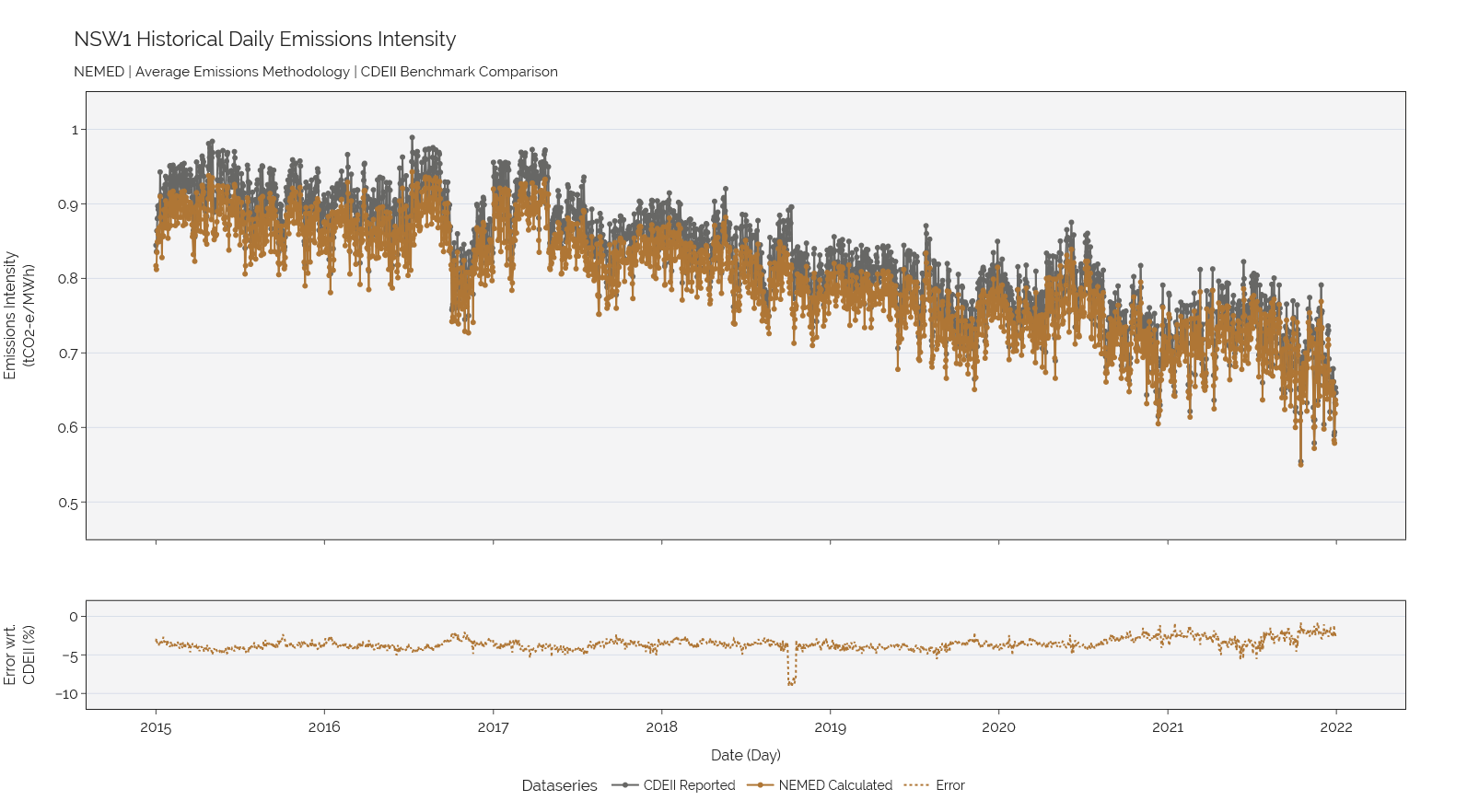Click the 2018 x-axis tick label

[x=661, y=727]
